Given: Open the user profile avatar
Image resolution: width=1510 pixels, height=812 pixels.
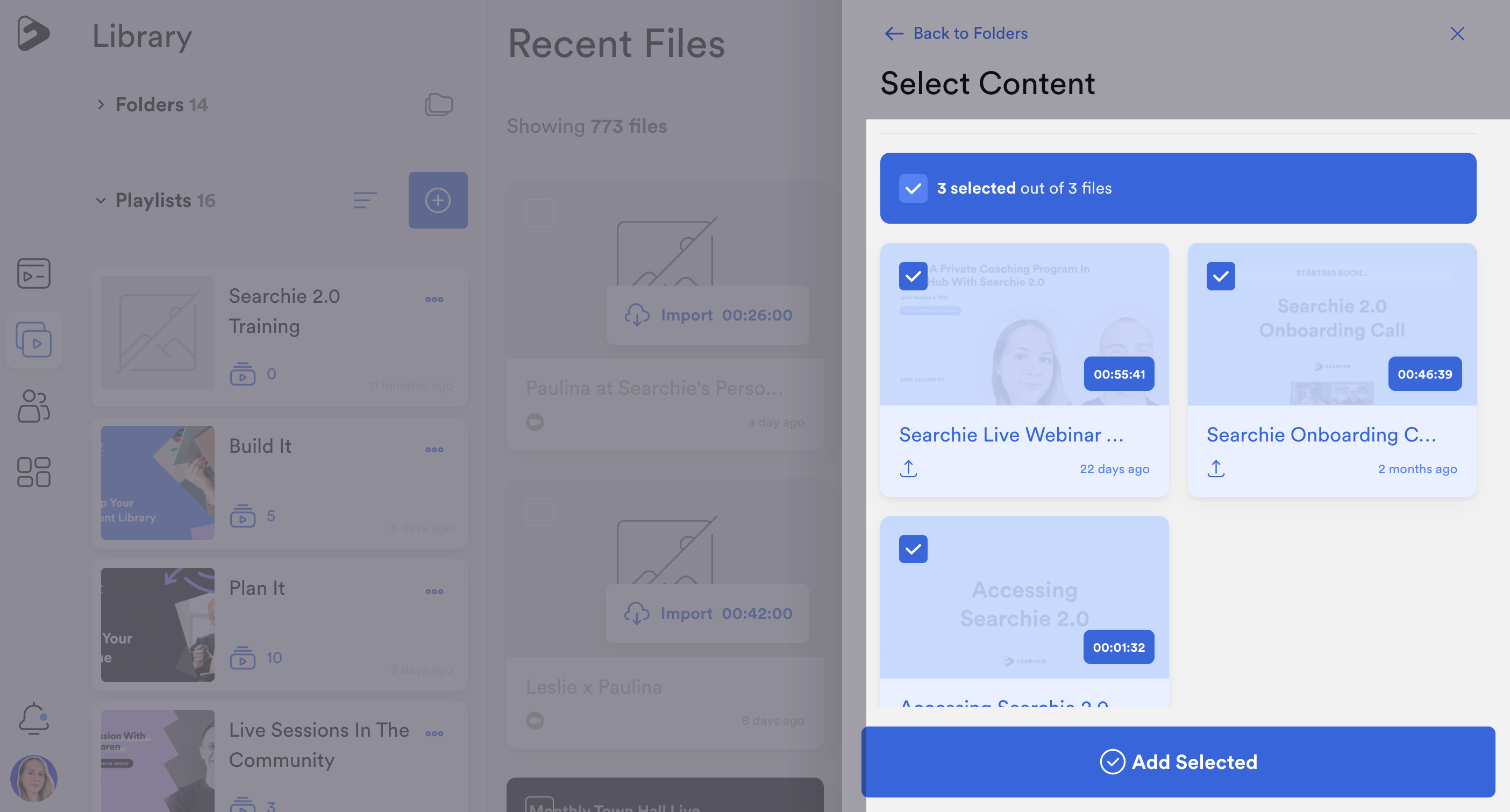Looking at the screenshot, I should (33, 779).
